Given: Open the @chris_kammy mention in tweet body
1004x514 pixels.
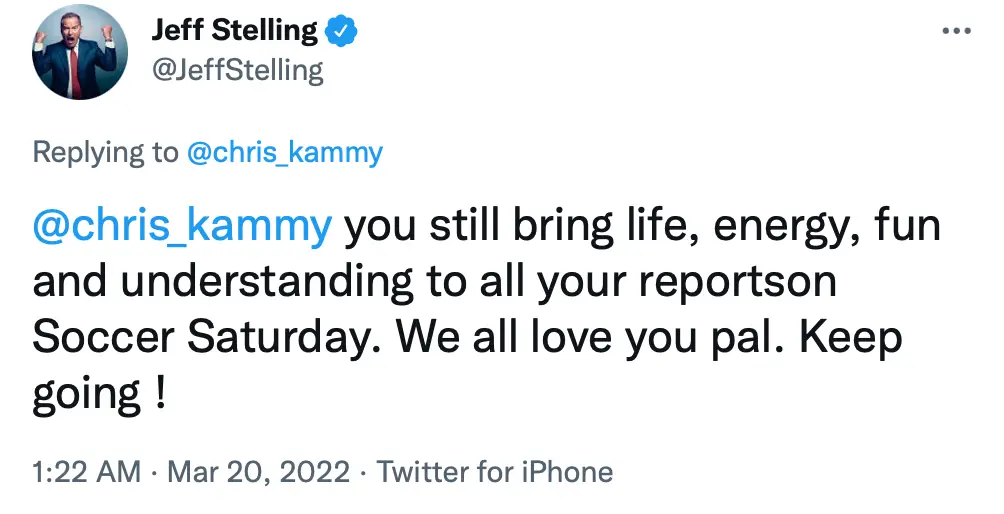Looking at the screenshot, I should click(x=182, y=228).
